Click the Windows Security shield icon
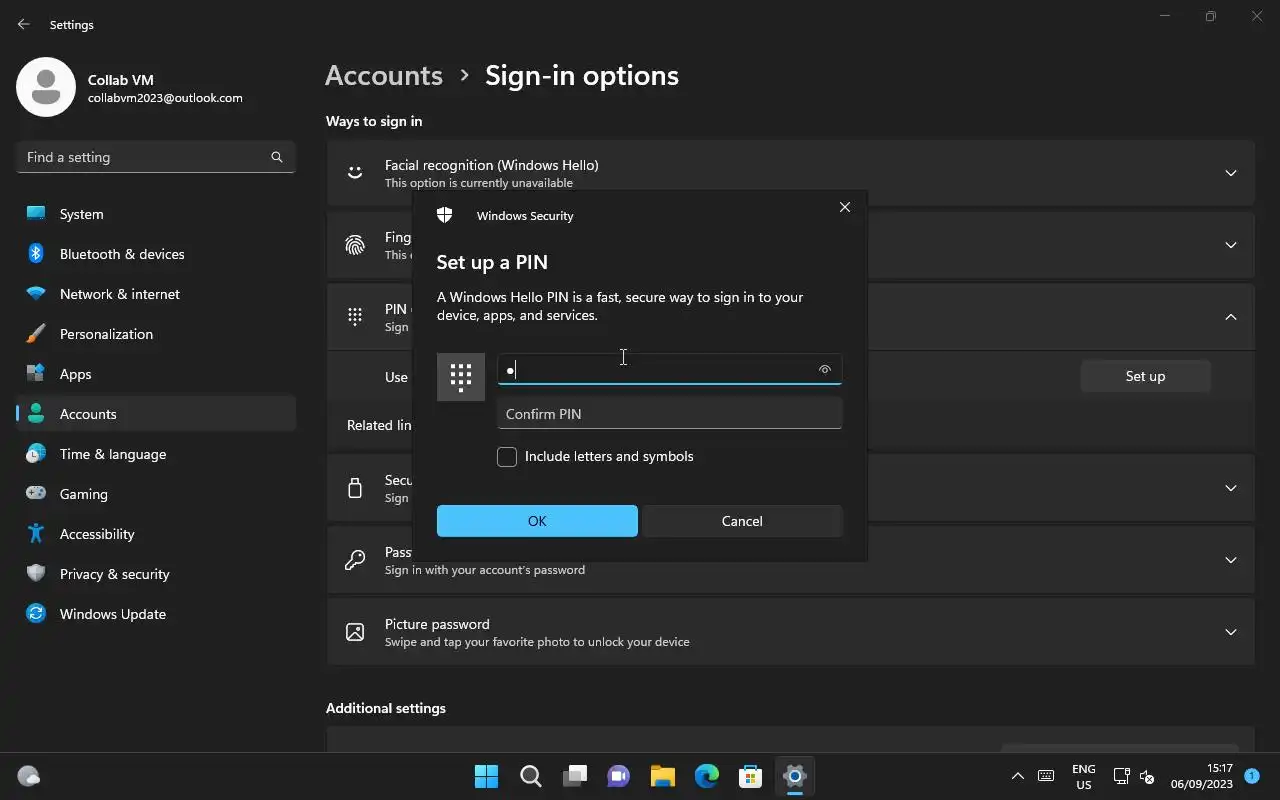The image size is (1280, 800). (445, 215)
